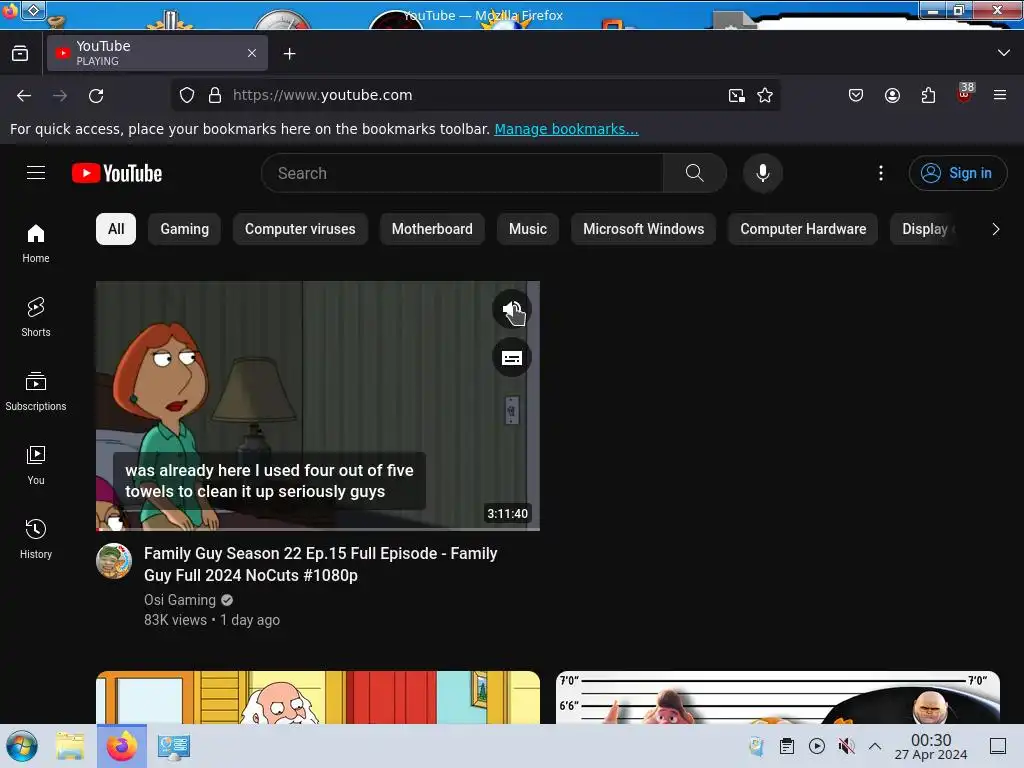
Task: Open Shorts in sidebar
Action: (36, 317)
